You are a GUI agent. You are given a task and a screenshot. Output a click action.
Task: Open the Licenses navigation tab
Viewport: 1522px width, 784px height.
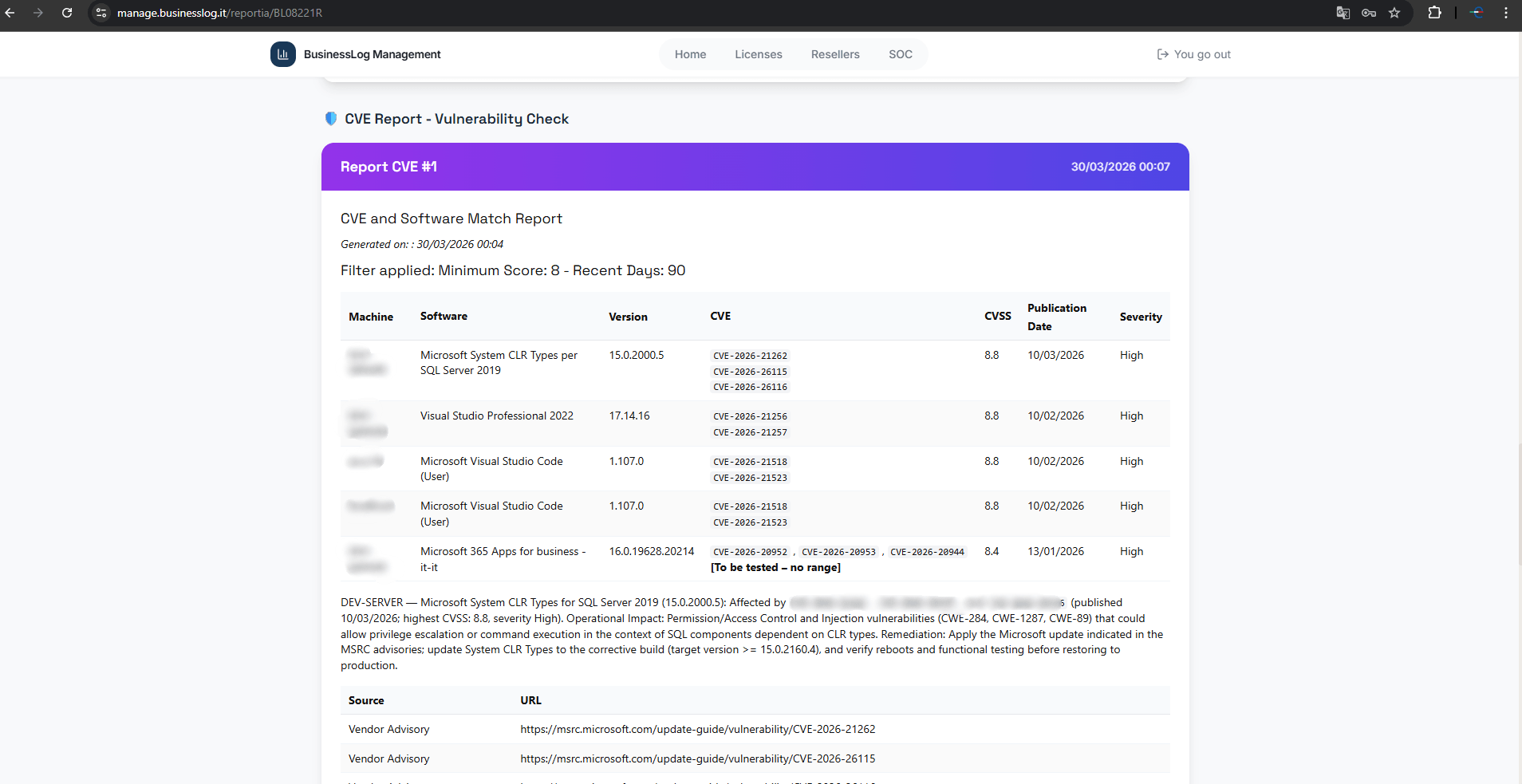759,54
